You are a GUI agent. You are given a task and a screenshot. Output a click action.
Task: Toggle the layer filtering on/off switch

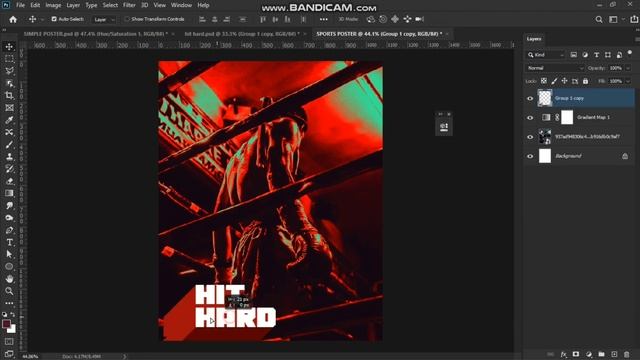point(630,53)
